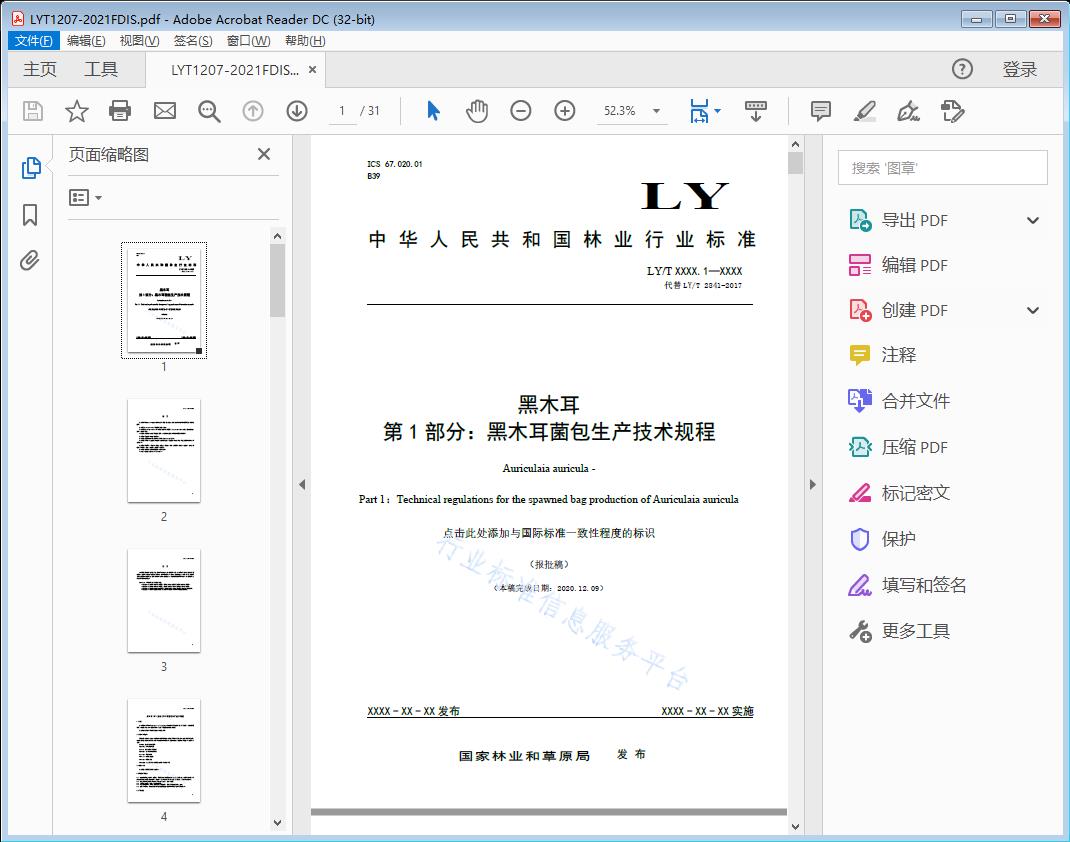Toggle the page thumbnails panel open
This screenshot has width=1070, height=842.
click(30, 168)
